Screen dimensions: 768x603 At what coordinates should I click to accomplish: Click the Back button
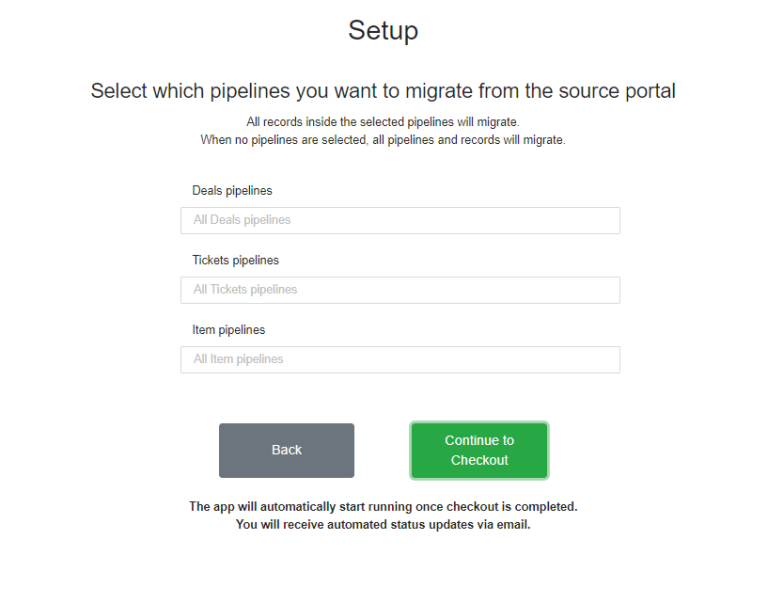point(286,450)
